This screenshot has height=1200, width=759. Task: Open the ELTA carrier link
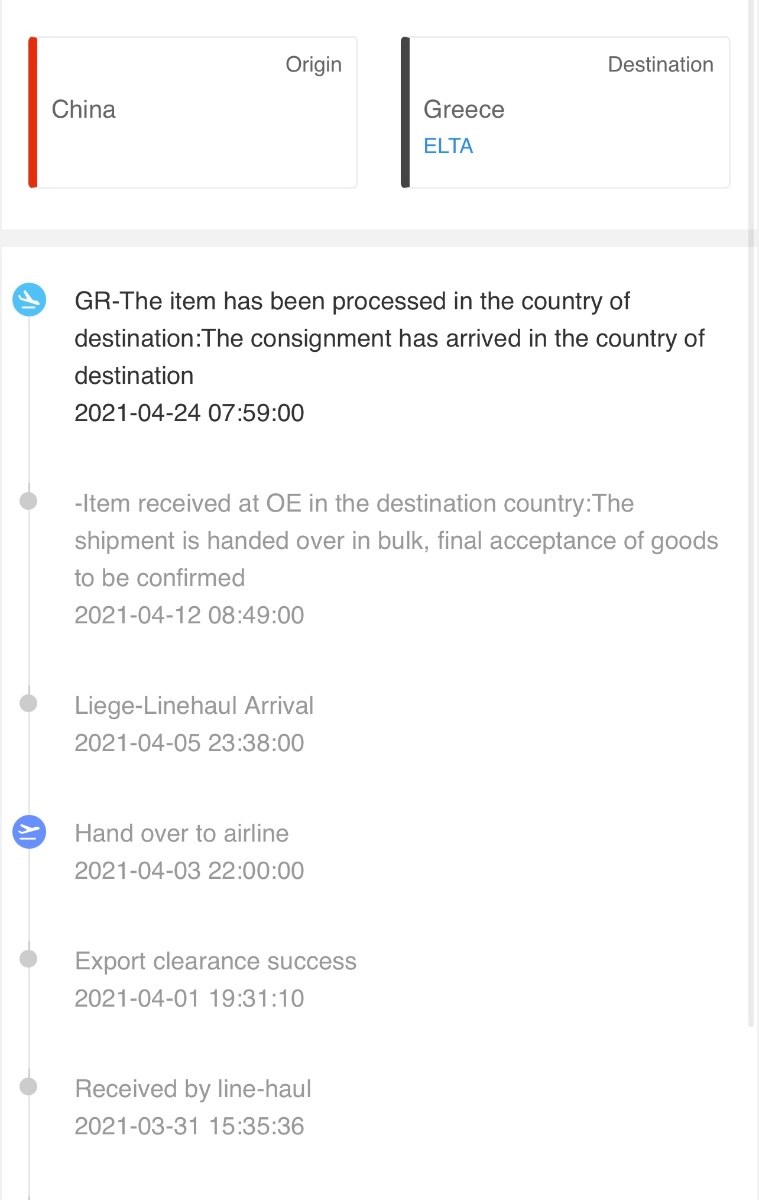coord(448,146)
